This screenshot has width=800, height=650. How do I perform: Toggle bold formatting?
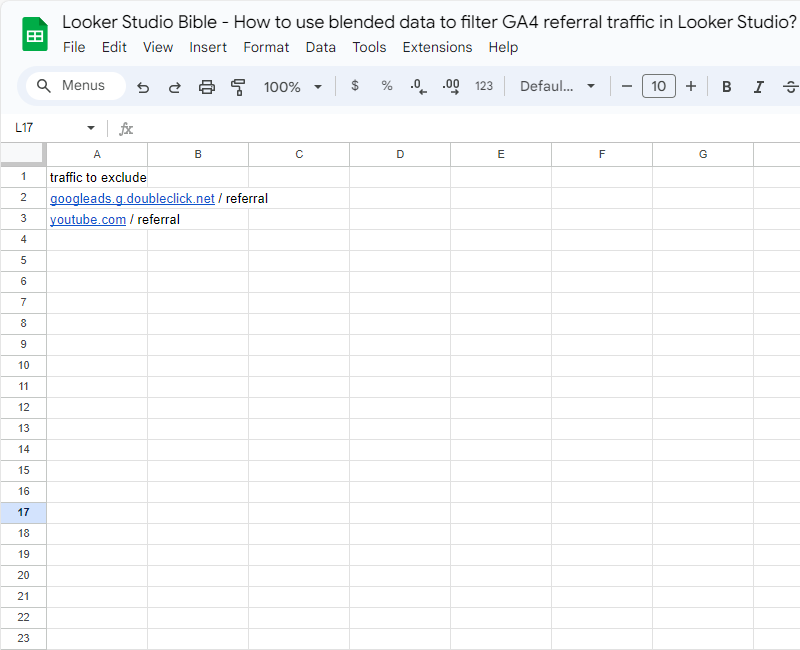pyautogui.click(x=727, y=87)
